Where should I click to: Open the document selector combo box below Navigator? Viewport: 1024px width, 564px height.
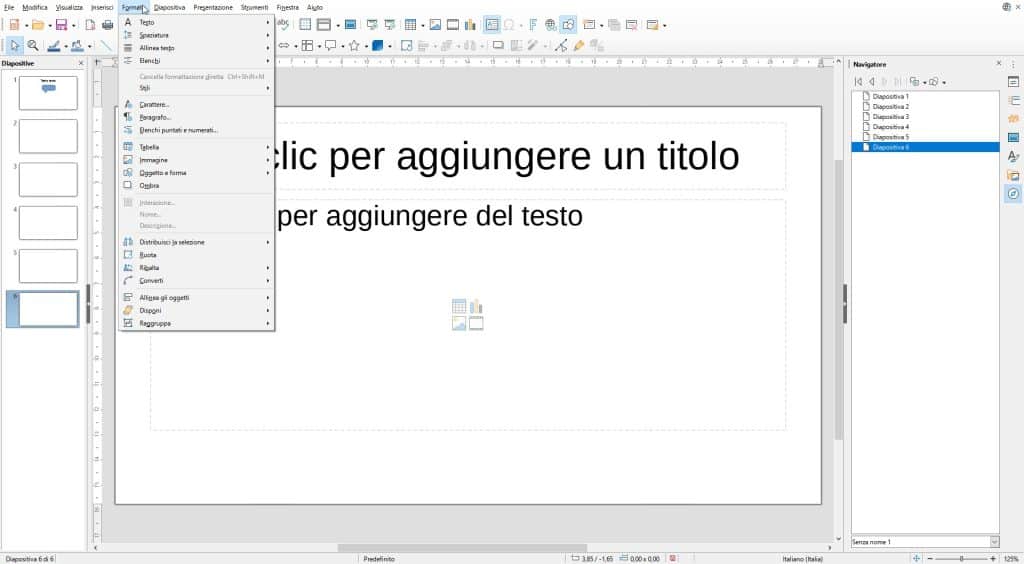(925, 542)
